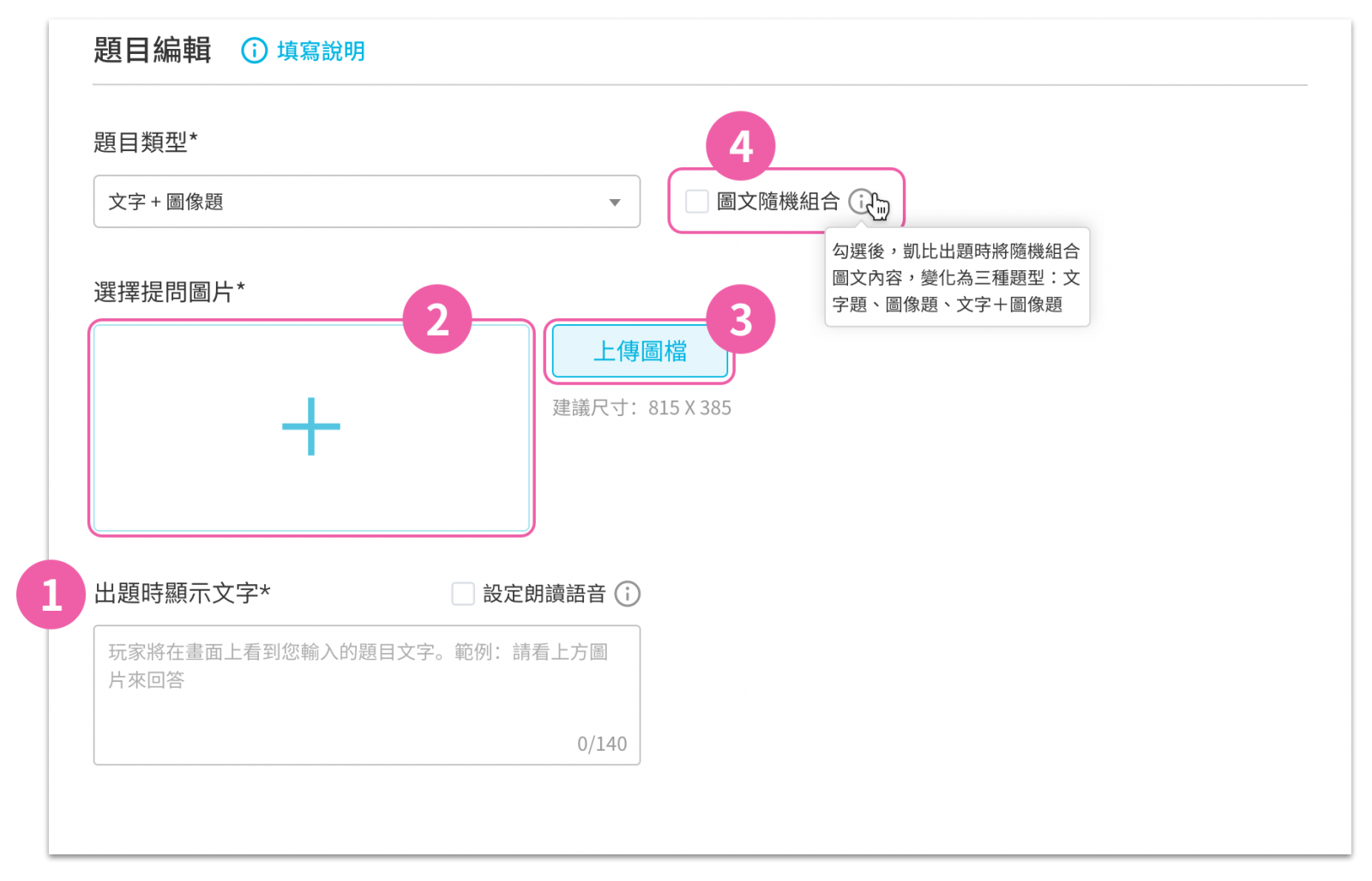Image resolution: width=1372 pixels, height=881 pixels.
Task: Click the info icon next to 圖文隨機組合
Action: pos(860,202)
